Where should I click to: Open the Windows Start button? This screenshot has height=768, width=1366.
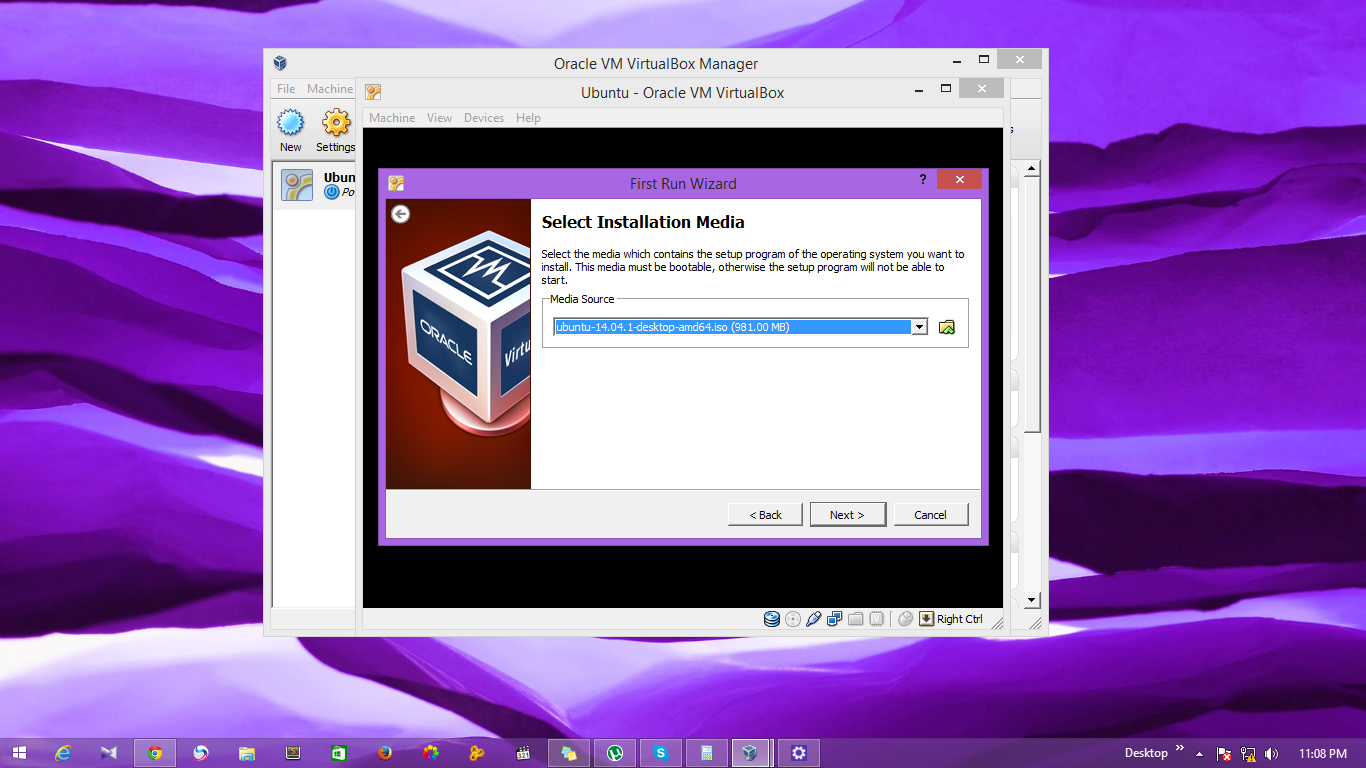coord(19,753)
